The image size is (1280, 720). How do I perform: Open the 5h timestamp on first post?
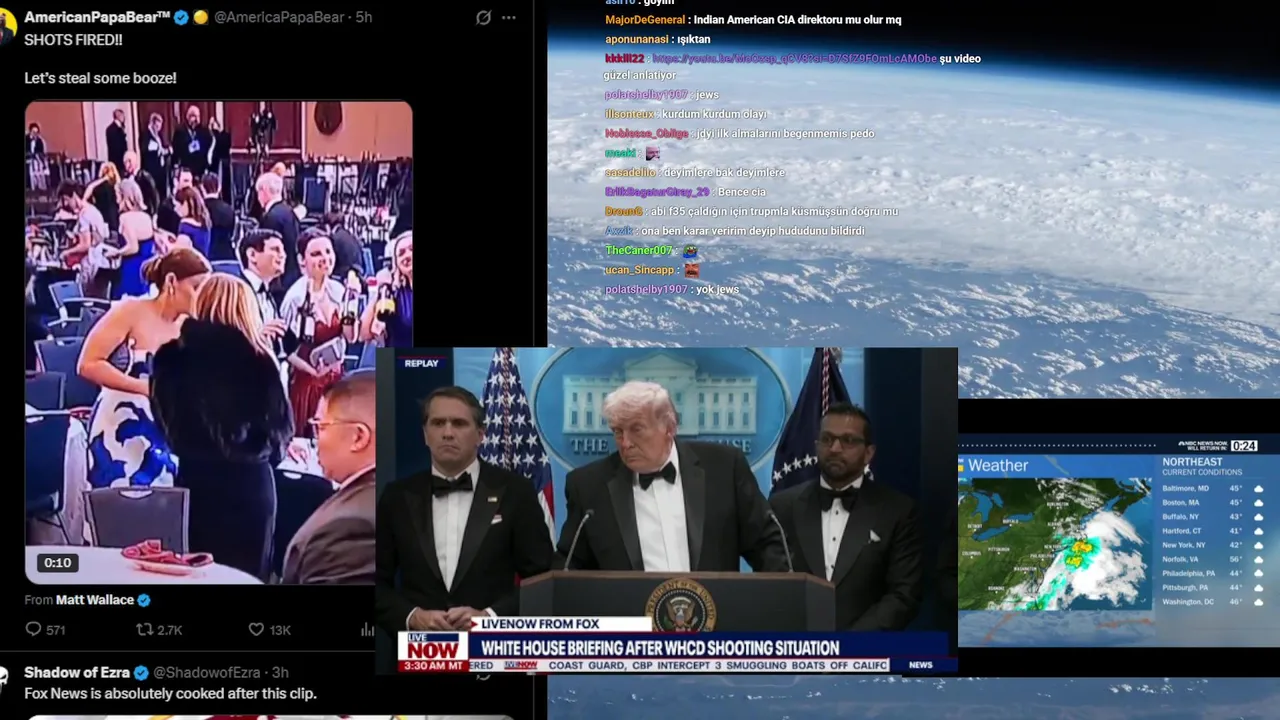click(x=364, y=18)
